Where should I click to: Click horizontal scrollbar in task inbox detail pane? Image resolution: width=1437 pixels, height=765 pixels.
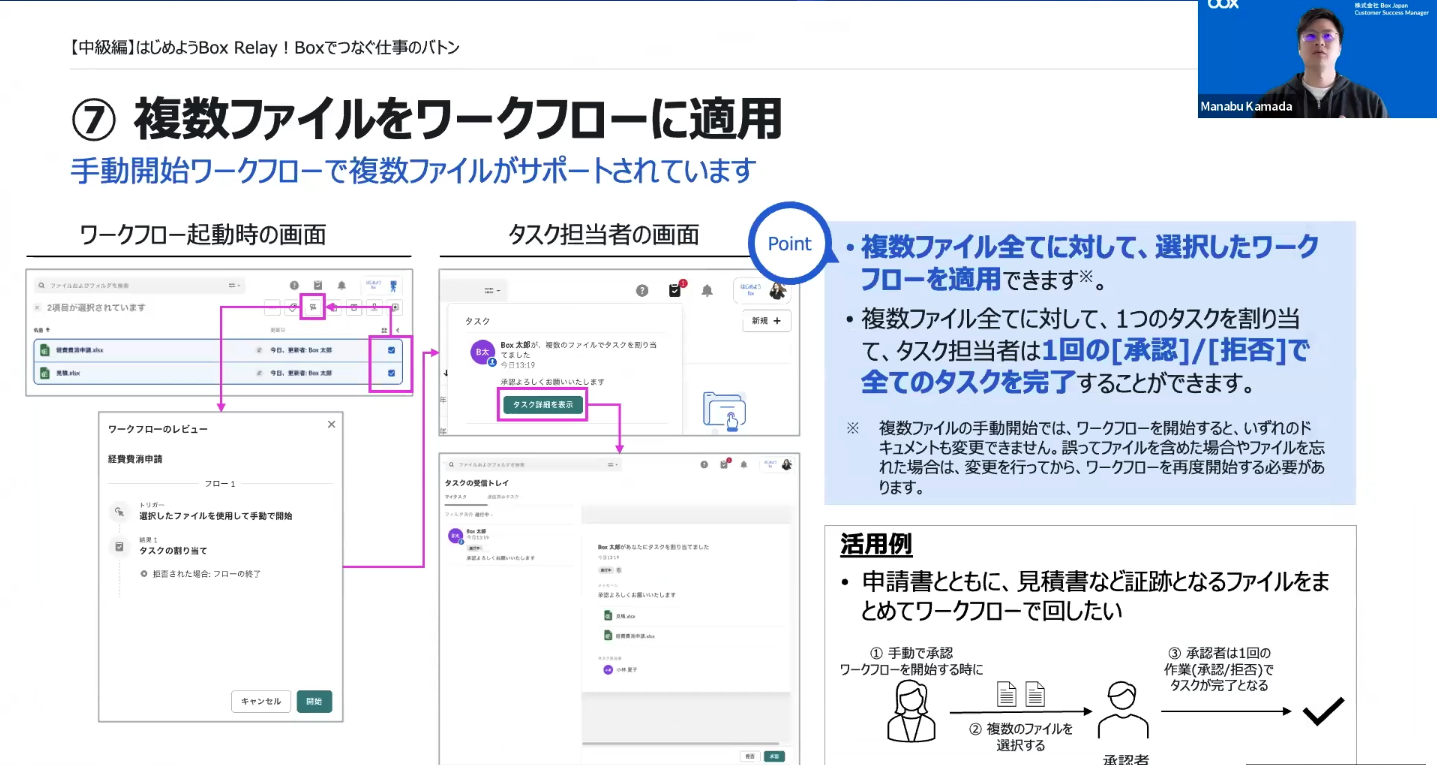[681, 744]
